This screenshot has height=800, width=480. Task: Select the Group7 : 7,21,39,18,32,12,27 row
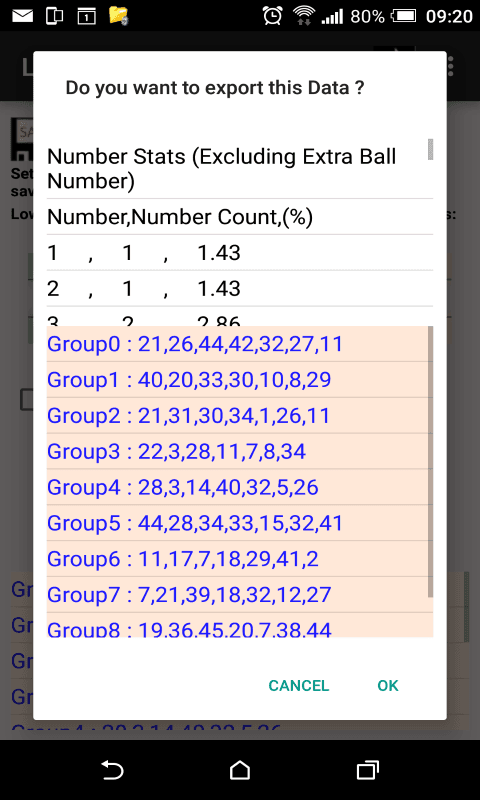coord(240,594)
